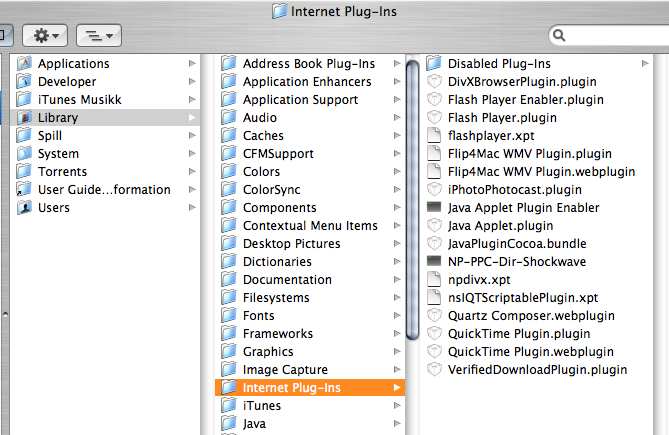
Task: Expand the Audio folder arrow
Action: 397,117
